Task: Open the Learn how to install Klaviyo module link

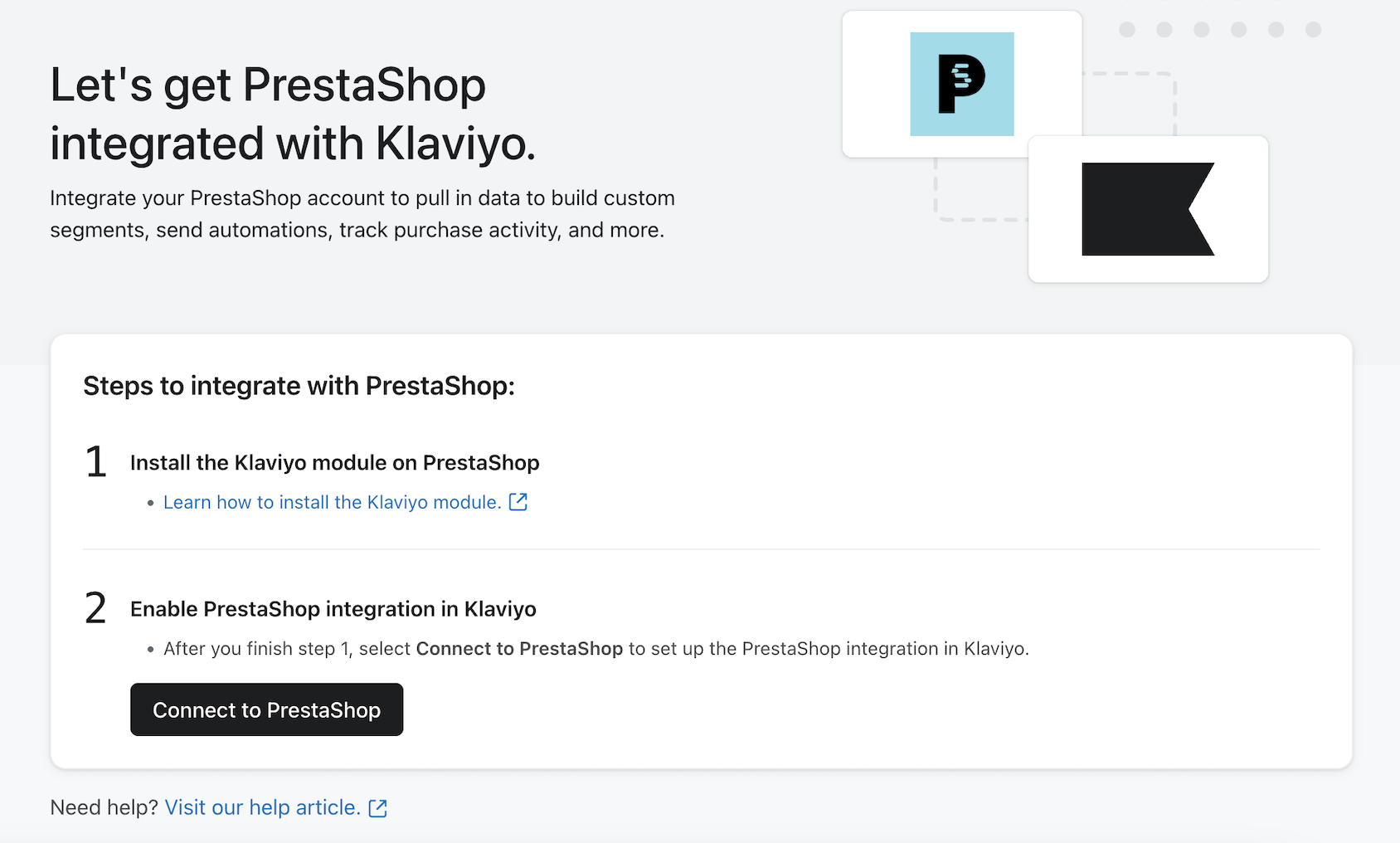Action: coord(332,502)
